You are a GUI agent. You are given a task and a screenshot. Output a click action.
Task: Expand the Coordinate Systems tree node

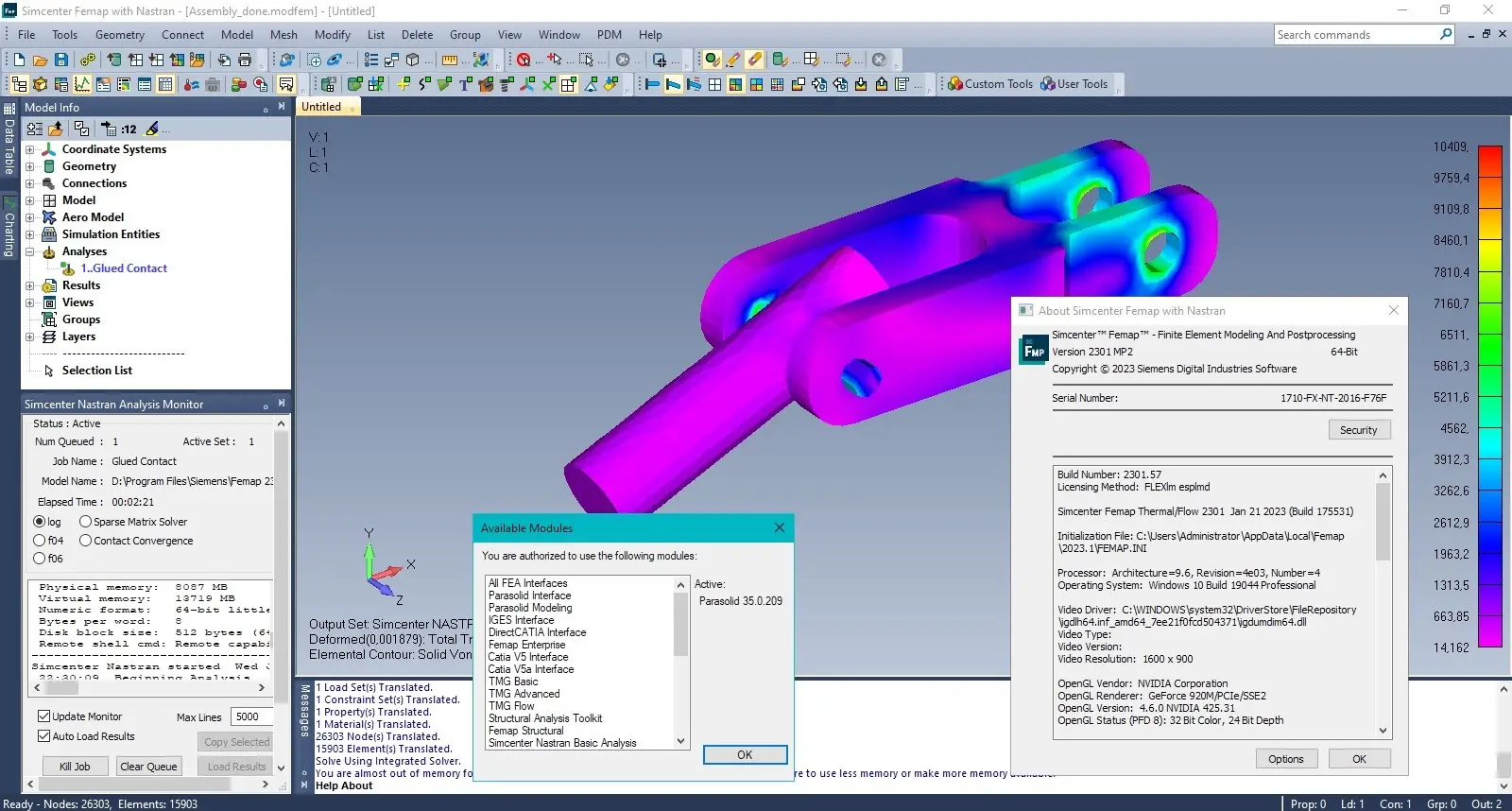(x=29, y=149)
